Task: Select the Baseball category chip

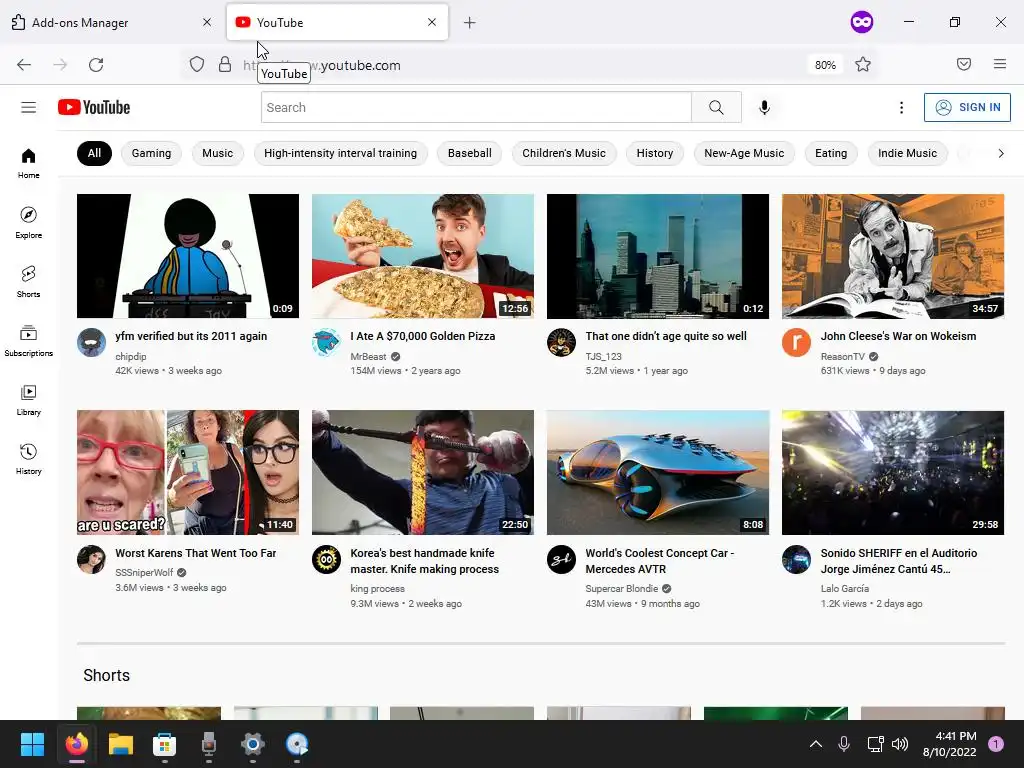Action: [x=470, y=153]
